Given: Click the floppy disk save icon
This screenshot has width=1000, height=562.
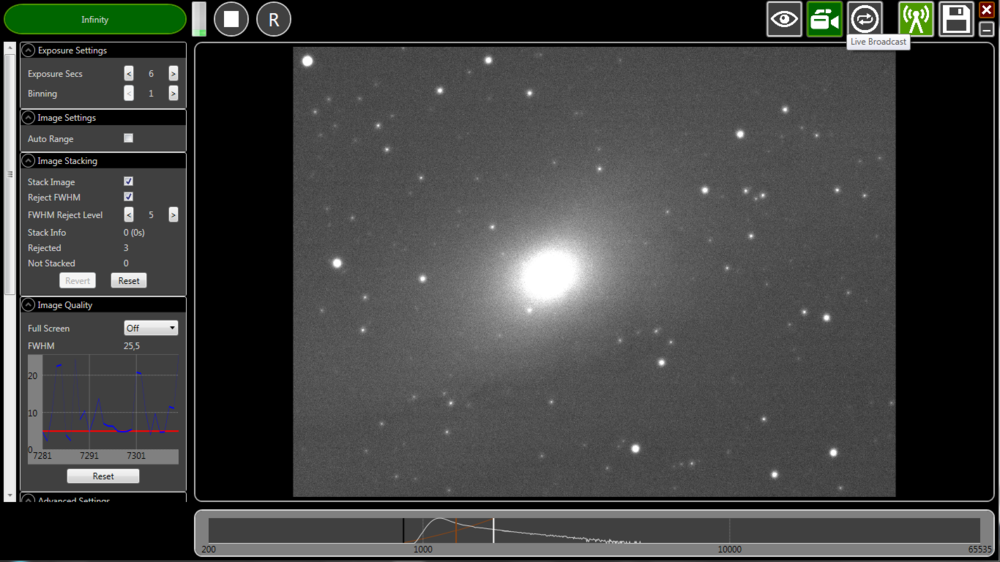Looking at the screenshot, I should click(x=956, y=19).
